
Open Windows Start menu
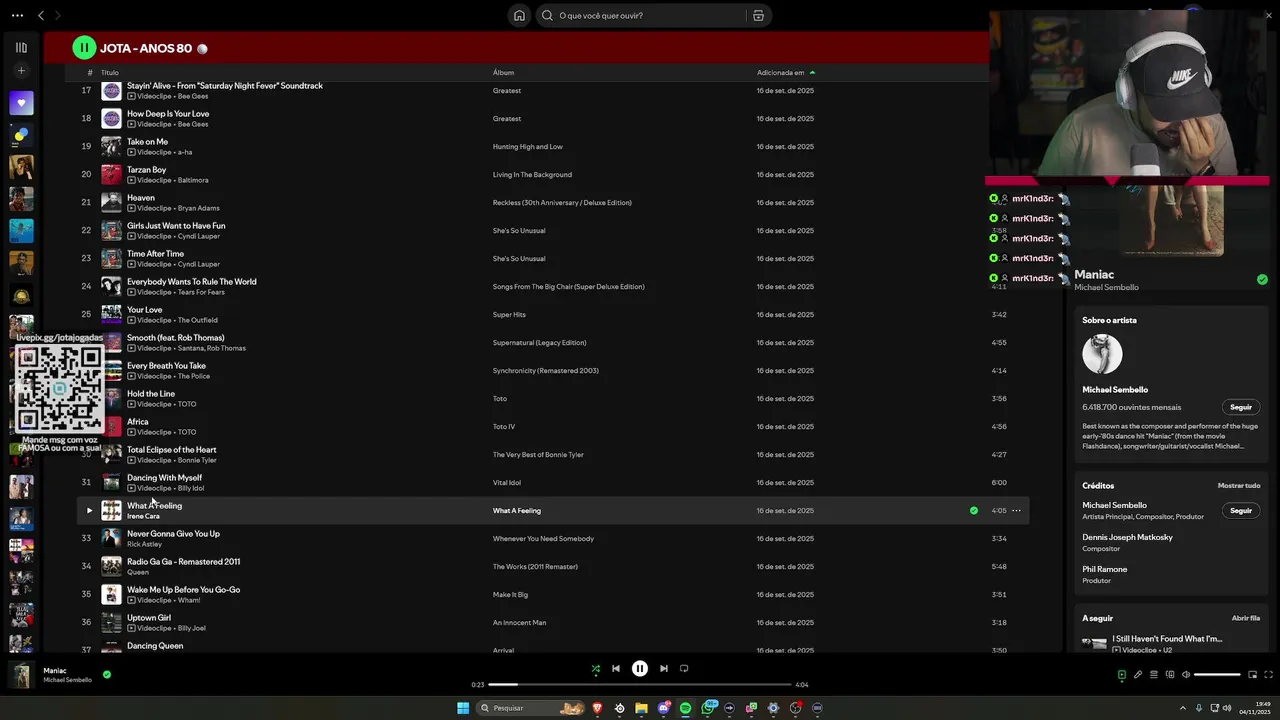[463, 708]
